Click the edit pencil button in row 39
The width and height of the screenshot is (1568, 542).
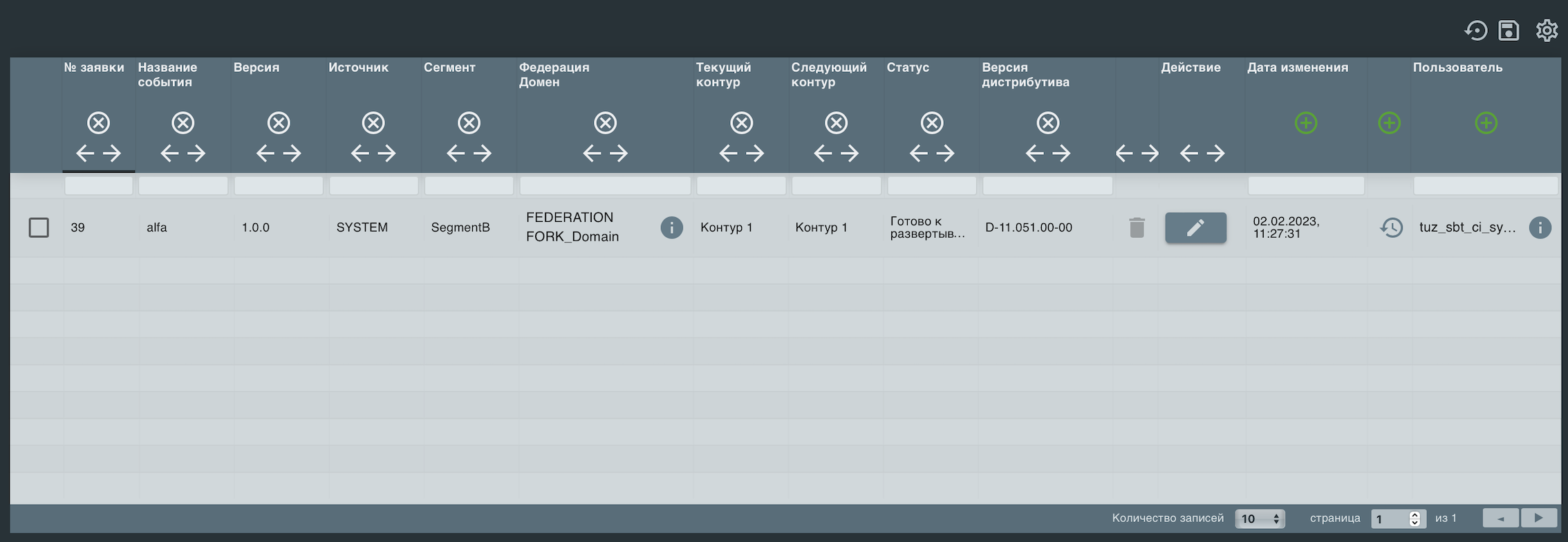click(x=1195, y=227)
